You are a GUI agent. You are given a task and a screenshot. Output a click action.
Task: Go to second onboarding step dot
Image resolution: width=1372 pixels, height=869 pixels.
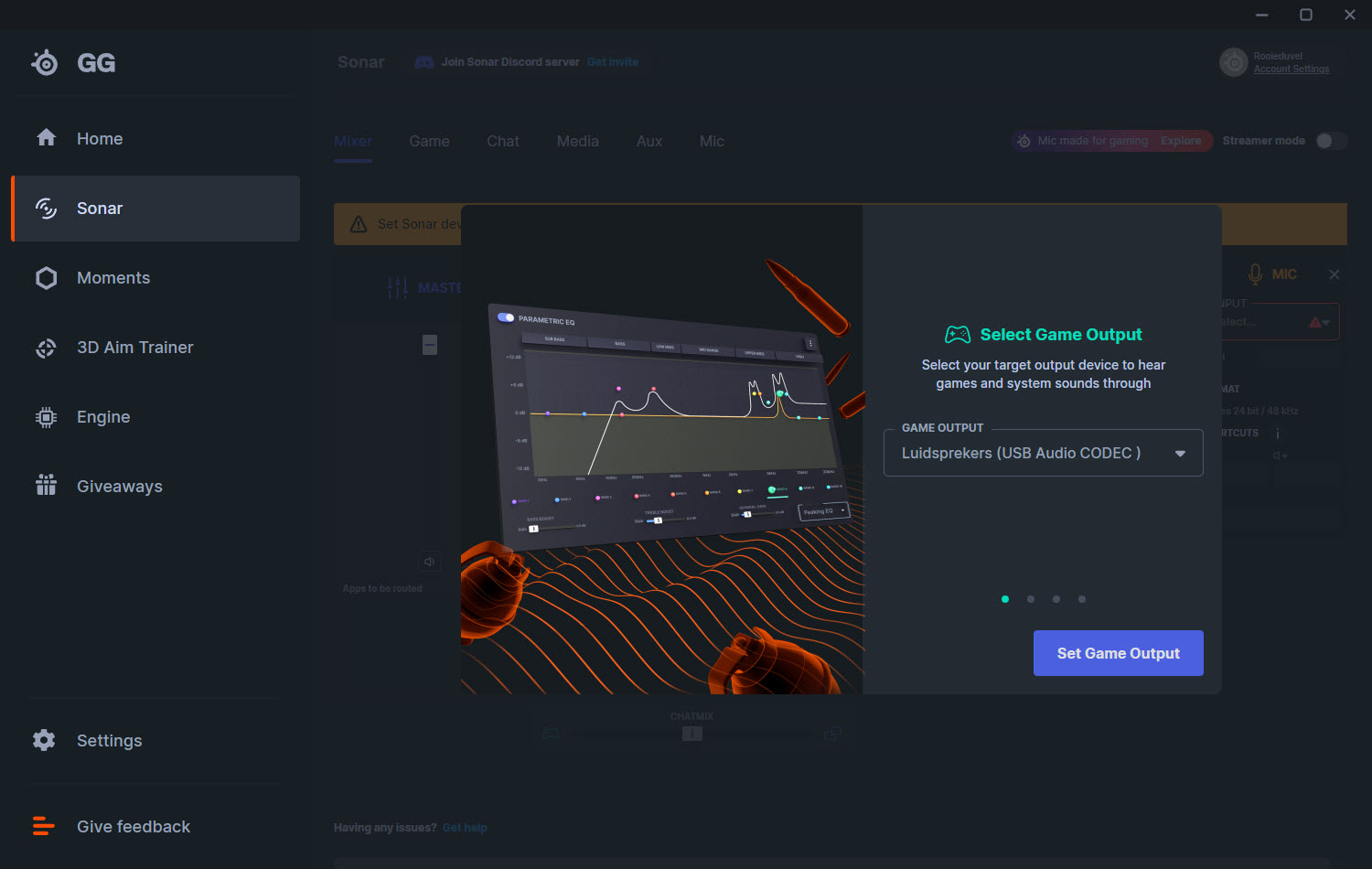(x=1031, y=599)
